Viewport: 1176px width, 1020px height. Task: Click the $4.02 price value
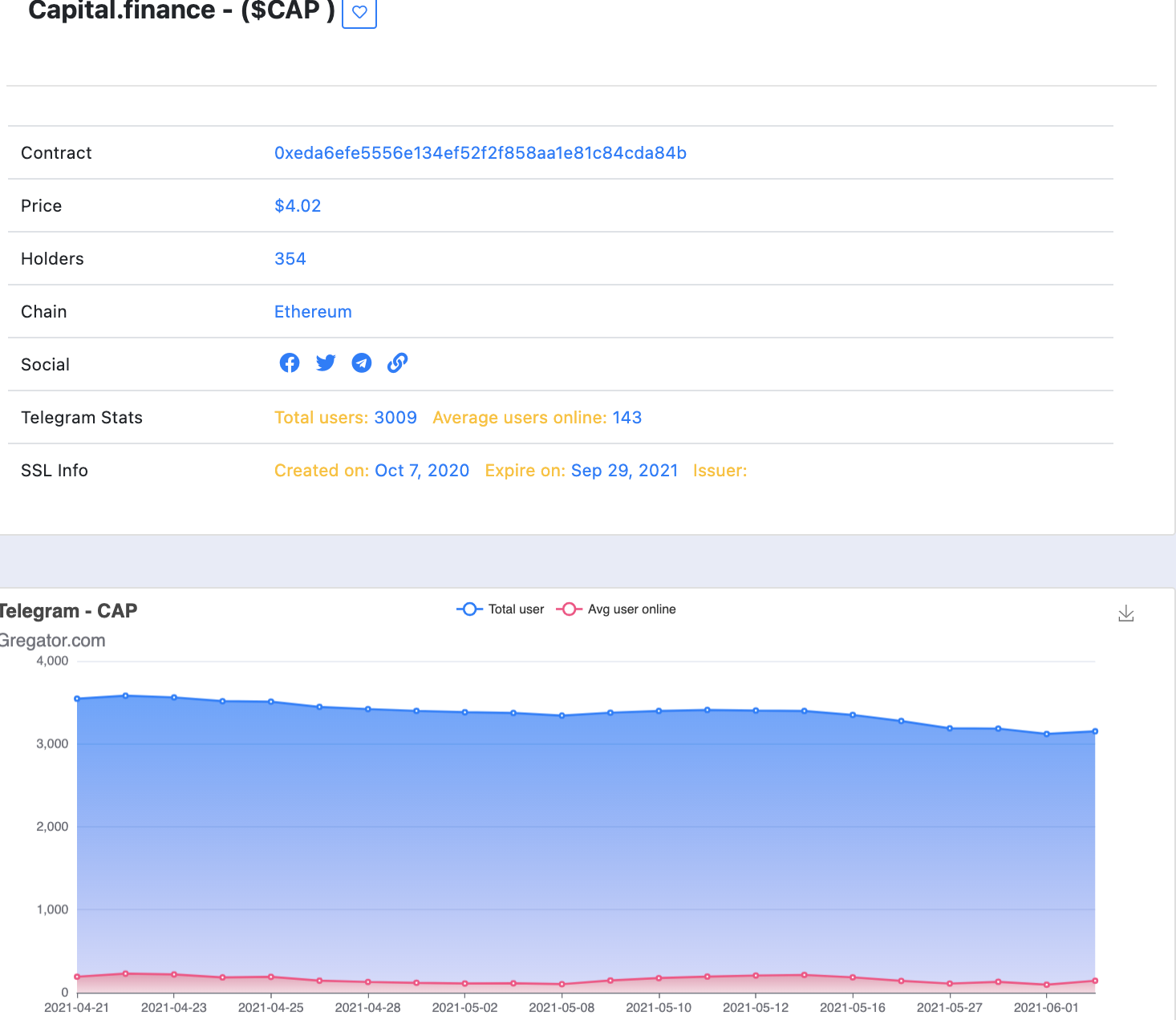pyautogui.click(x=298, y=206)
